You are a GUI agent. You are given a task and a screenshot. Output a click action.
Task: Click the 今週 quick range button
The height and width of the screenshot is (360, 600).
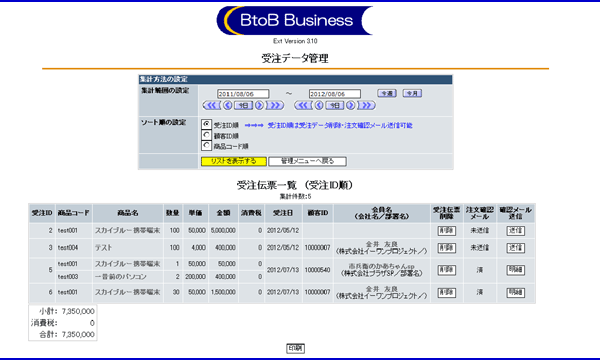click(x=387, y=93)
